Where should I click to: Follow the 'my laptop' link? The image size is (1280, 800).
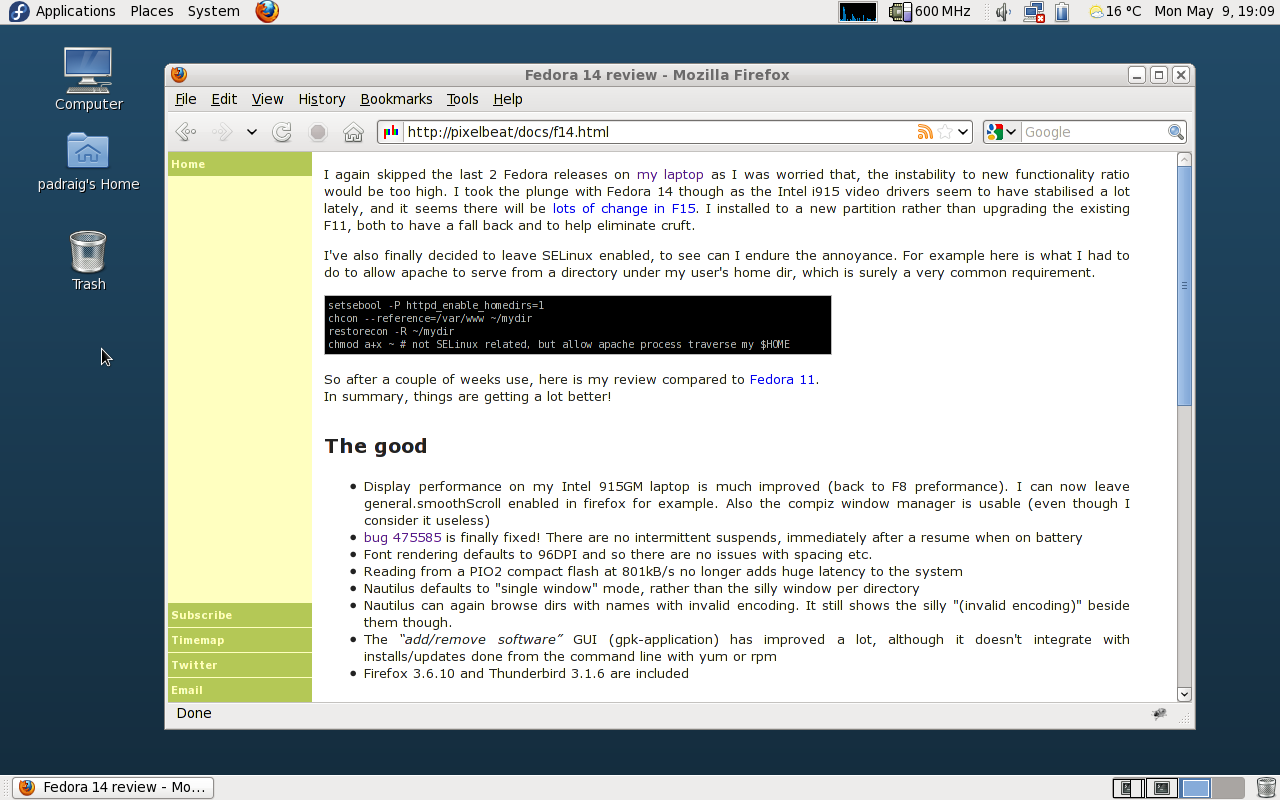click(670, 174)
